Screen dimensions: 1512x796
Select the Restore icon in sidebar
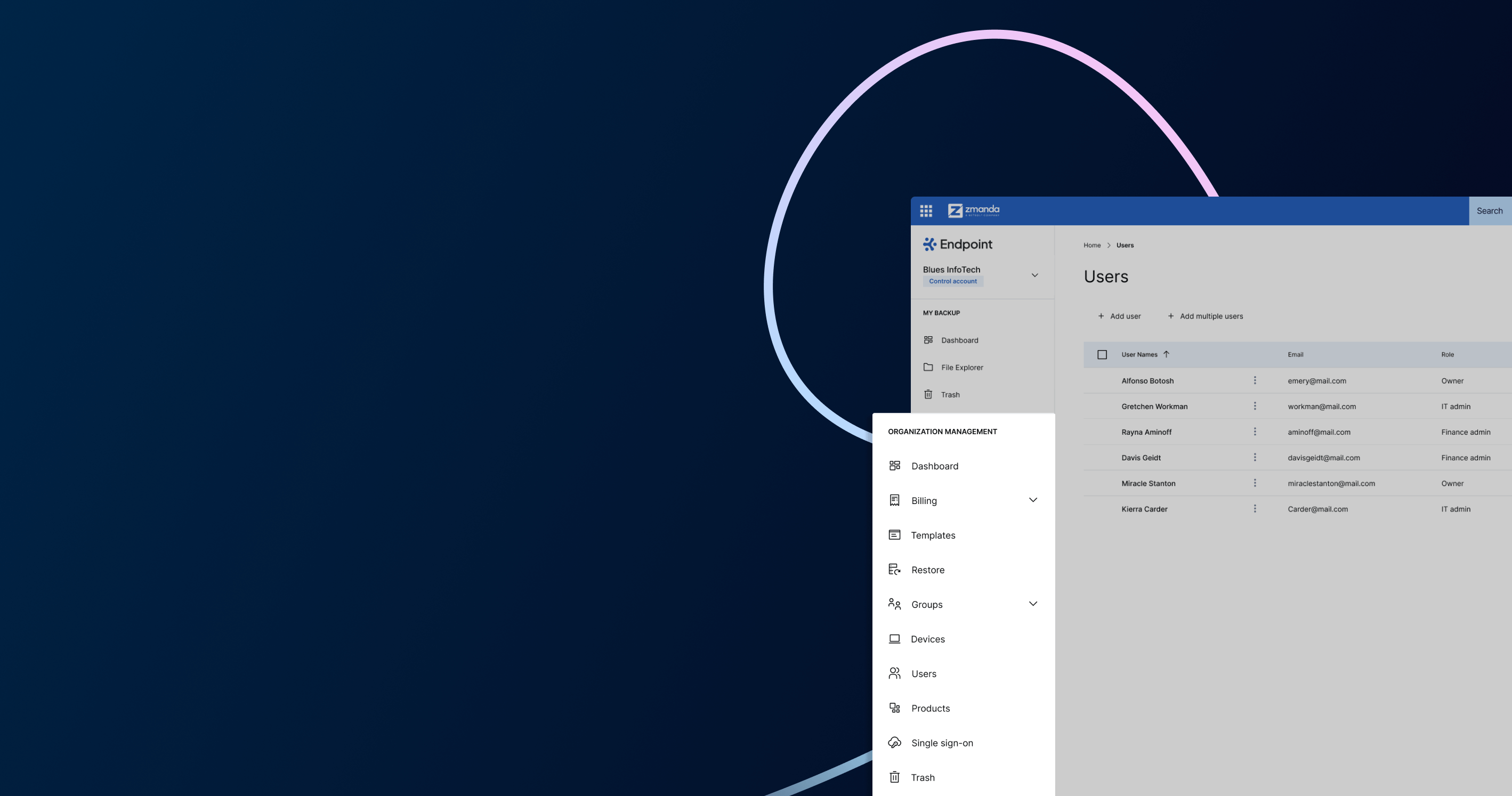coord(895,569)
